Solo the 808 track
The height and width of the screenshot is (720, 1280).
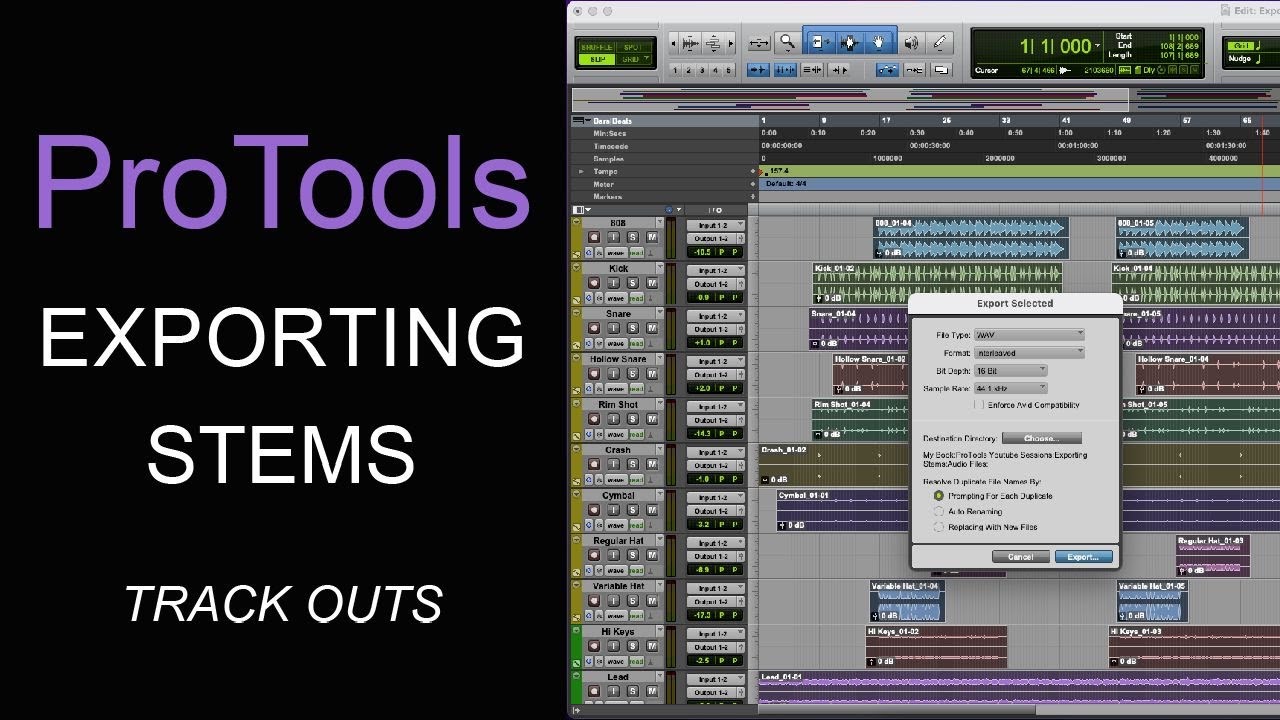pyautogui.click(x=633, y=237)
